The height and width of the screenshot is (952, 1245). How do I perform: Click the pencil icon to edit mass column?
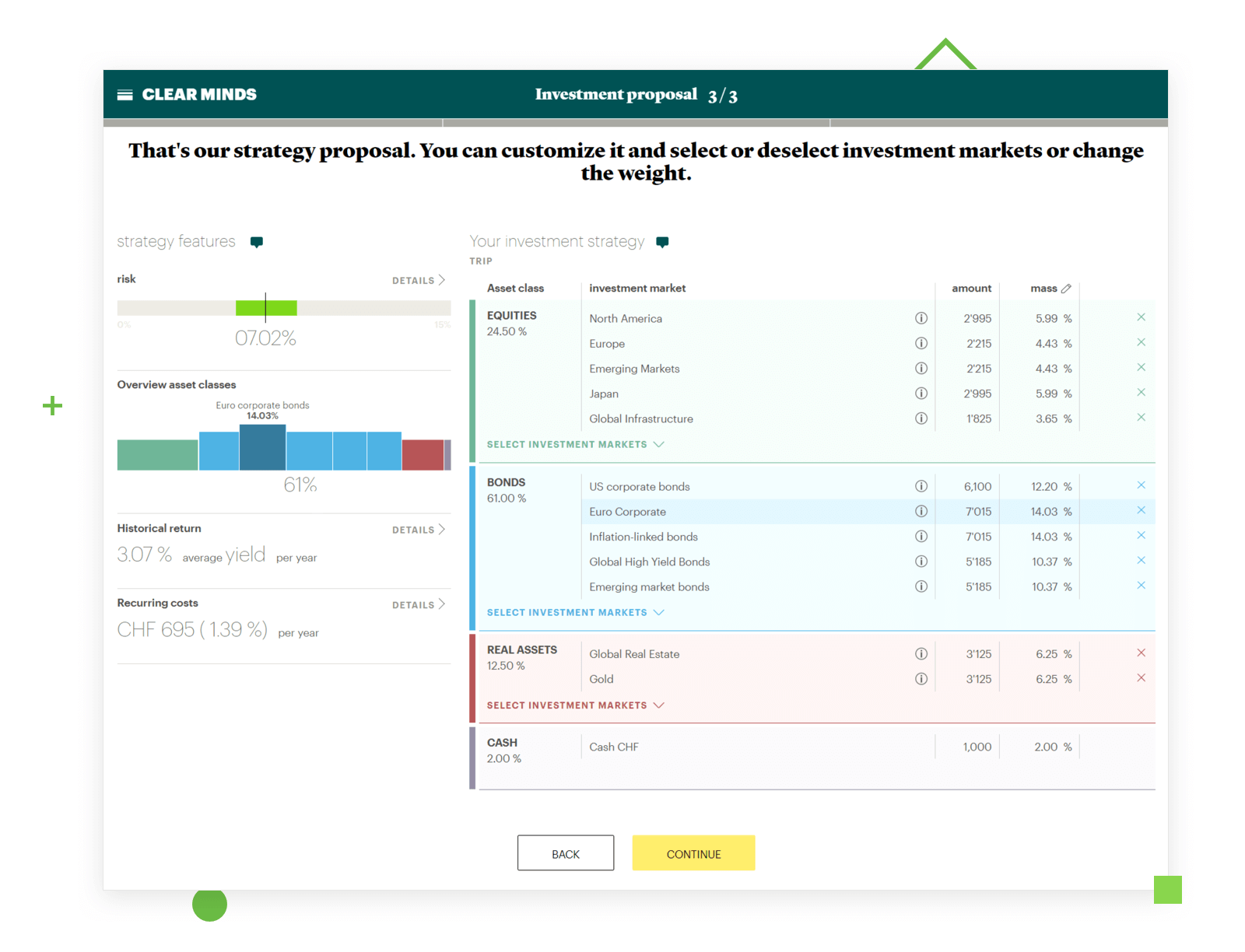[x=1068, y=288]
